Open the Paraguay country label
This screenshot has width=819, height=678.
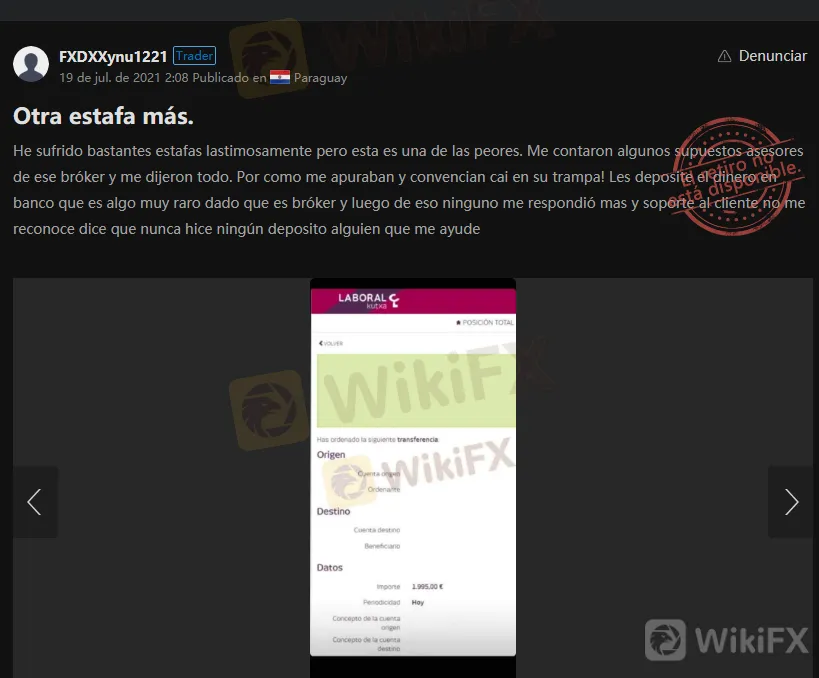point(320,78)
